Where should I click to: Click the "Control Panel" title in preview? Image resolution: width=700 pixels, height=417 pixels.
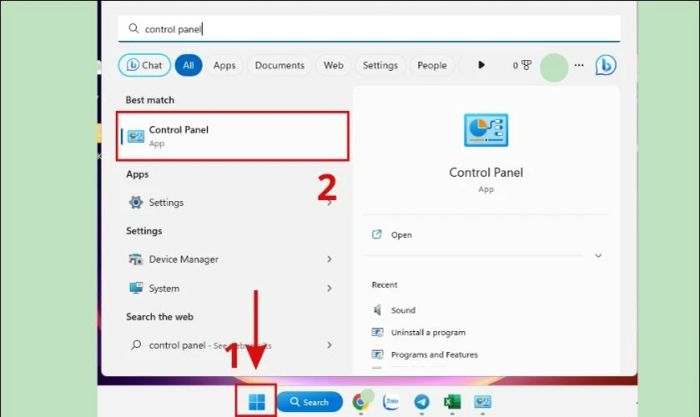click(x=486, y=172)
